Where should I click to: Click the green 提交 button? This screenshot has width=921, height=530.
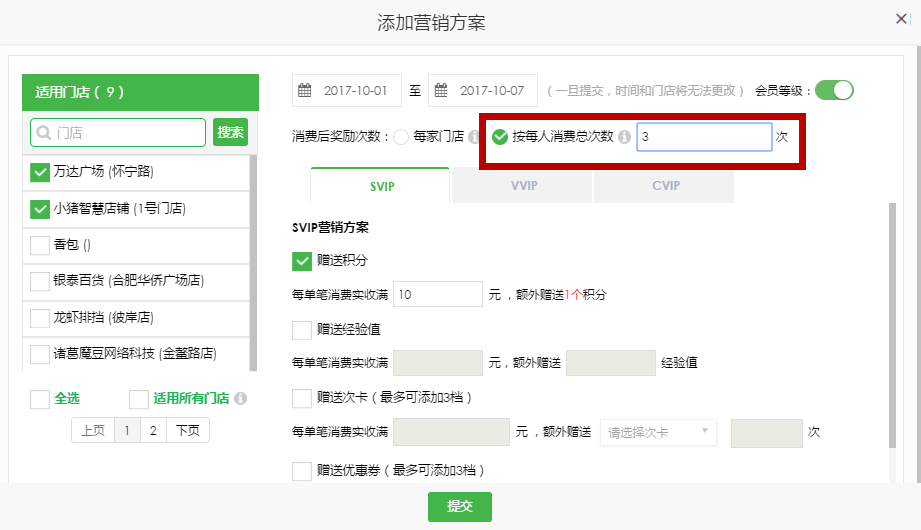pyautogui.click(x=460, y=506)
